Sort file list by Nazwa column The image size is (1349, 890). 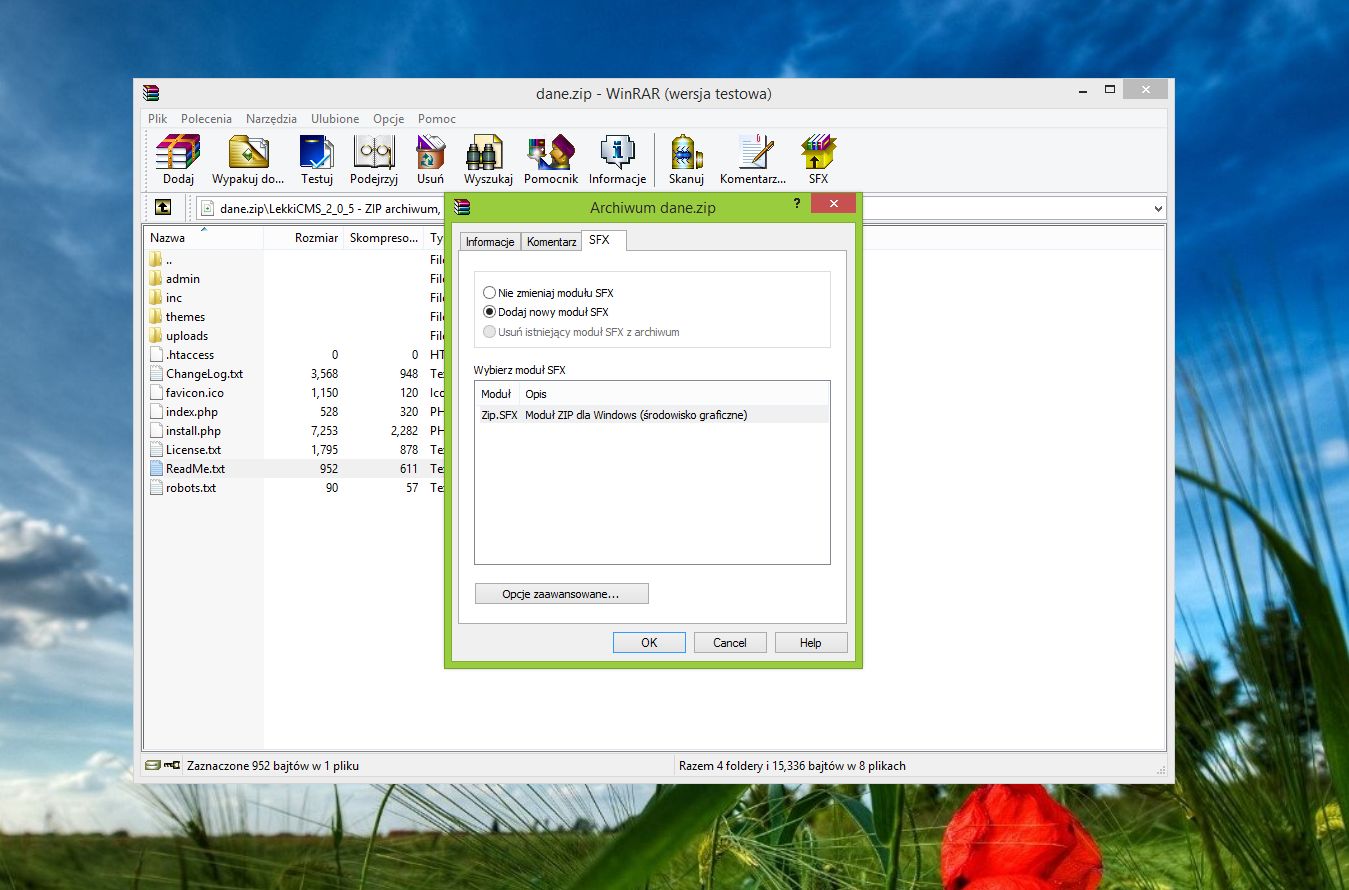[205, 238]
